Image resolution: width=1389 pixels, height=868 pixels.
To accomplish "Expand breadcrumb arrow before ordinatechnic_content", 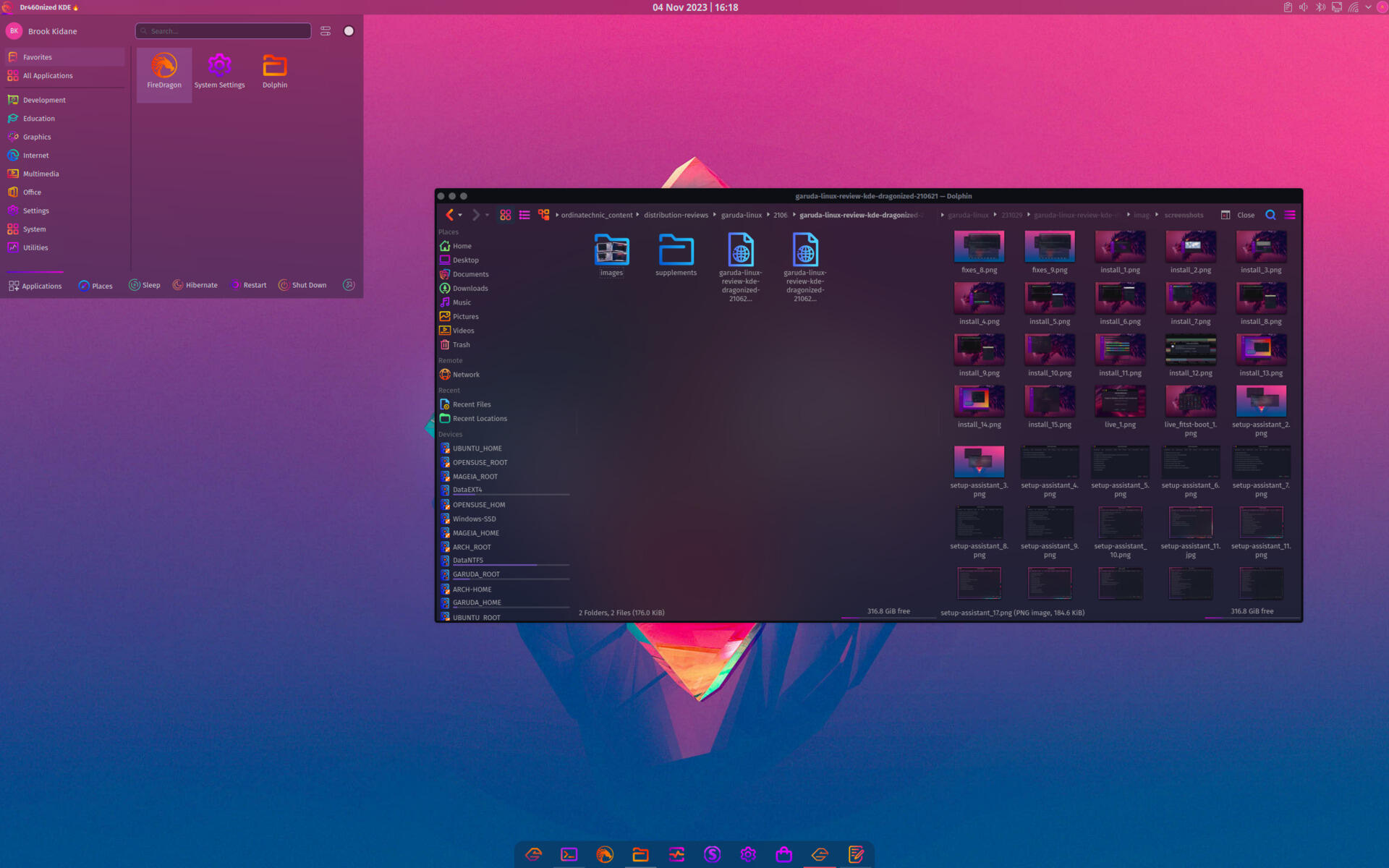I will (x=557, y=215).
